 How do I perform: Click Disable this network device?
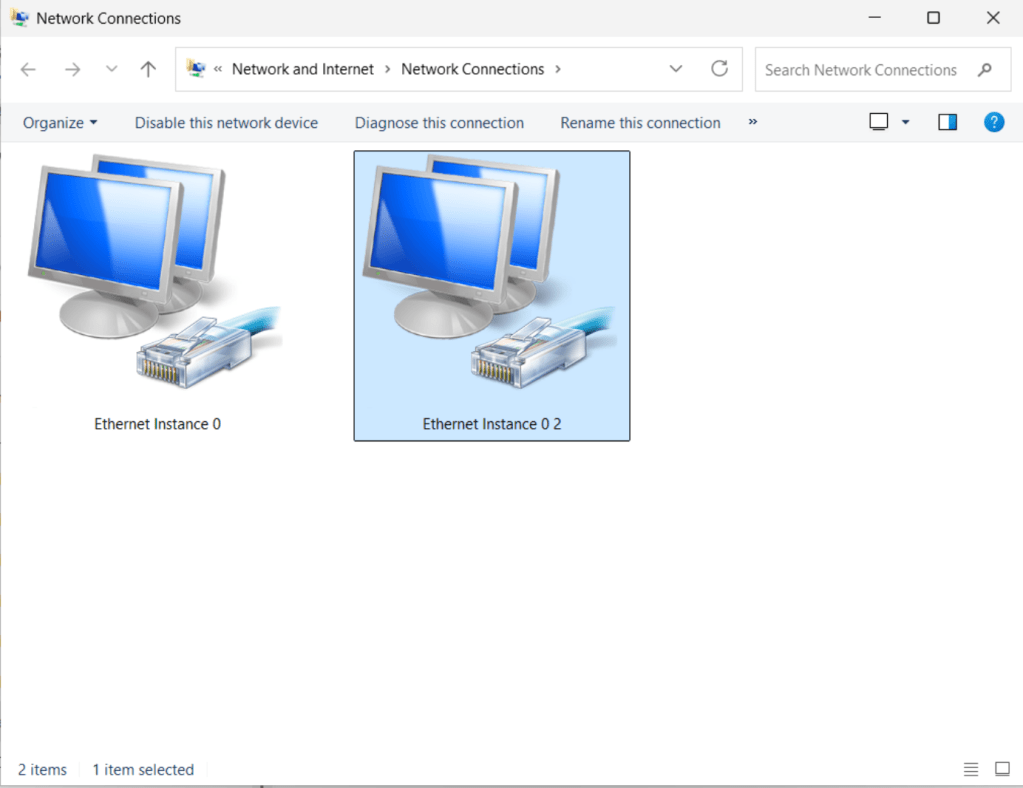click(x=226, y=123)
